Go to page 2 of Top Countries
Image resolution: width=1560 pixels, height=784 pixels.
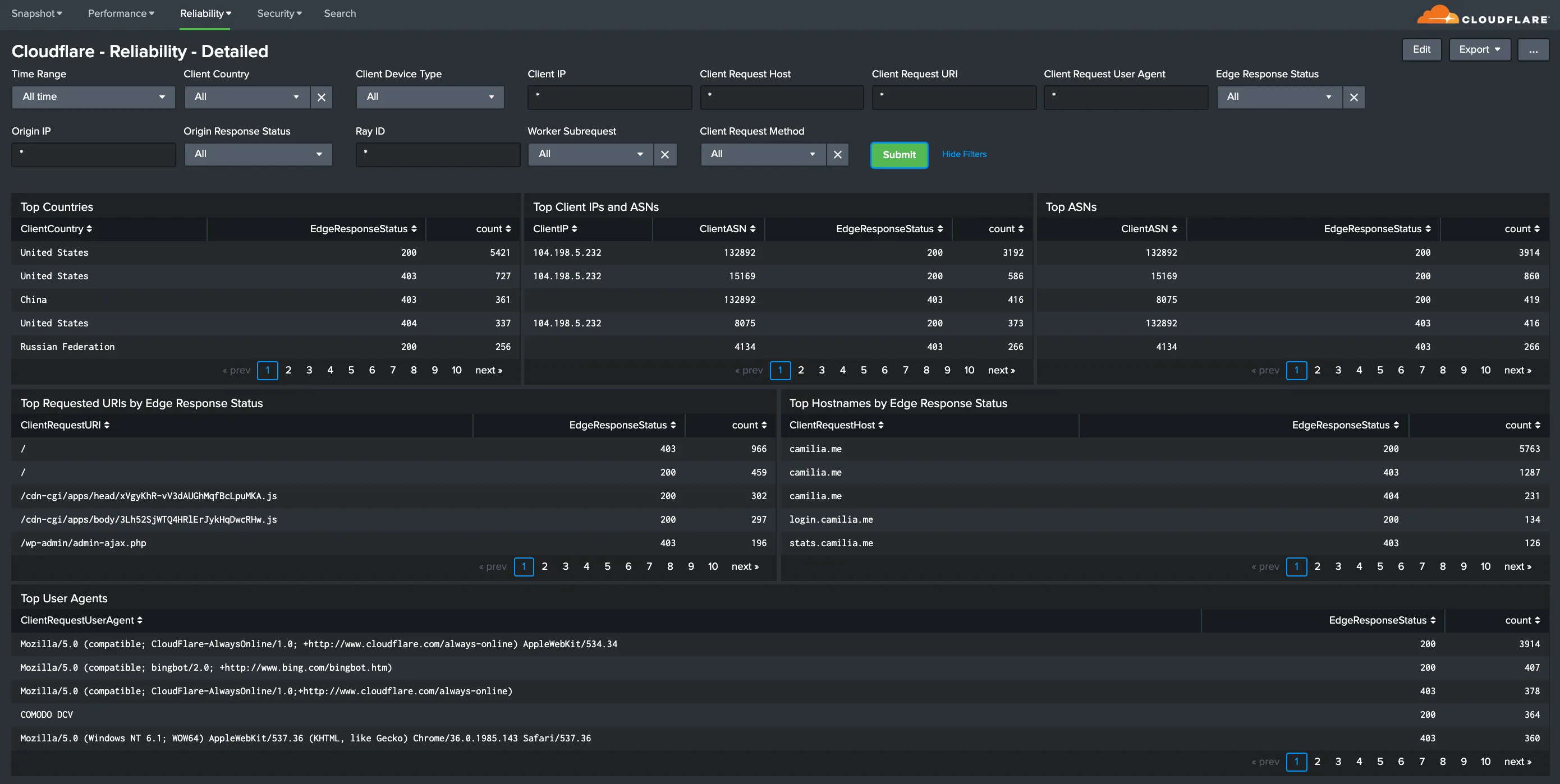[288, 370]
